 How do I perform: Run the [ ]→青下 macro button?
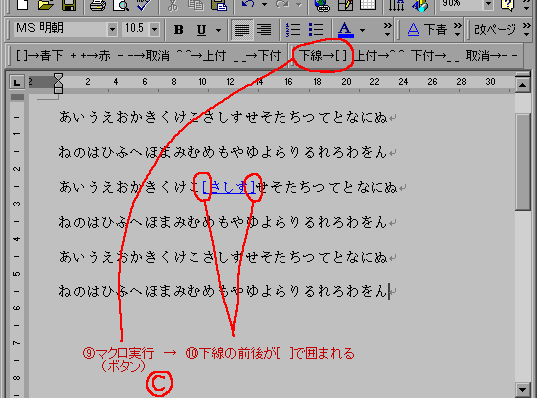coord(39,55)
